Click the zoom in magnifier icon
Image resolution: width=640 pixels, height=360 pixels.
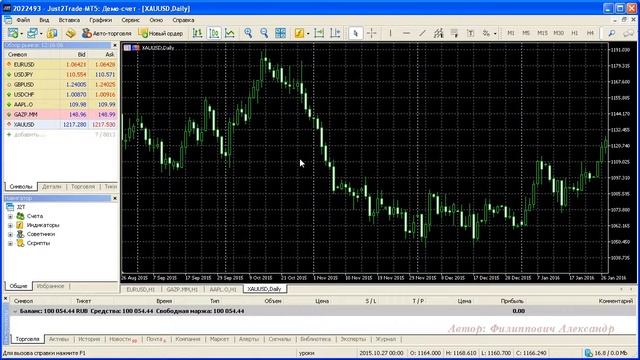248,33
